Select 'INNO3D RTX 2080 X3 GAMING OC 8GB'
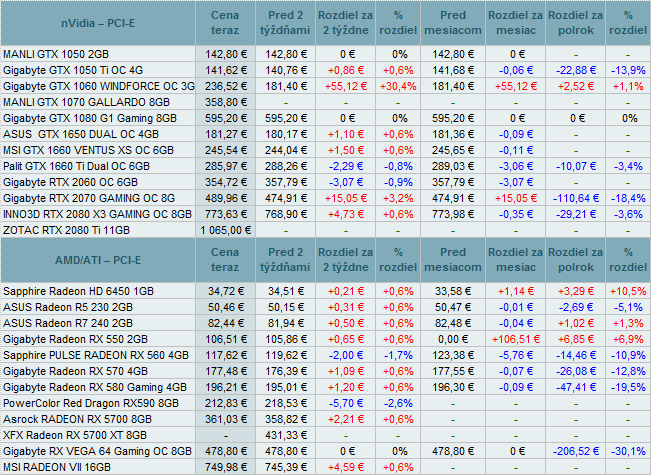 point(98,214)
